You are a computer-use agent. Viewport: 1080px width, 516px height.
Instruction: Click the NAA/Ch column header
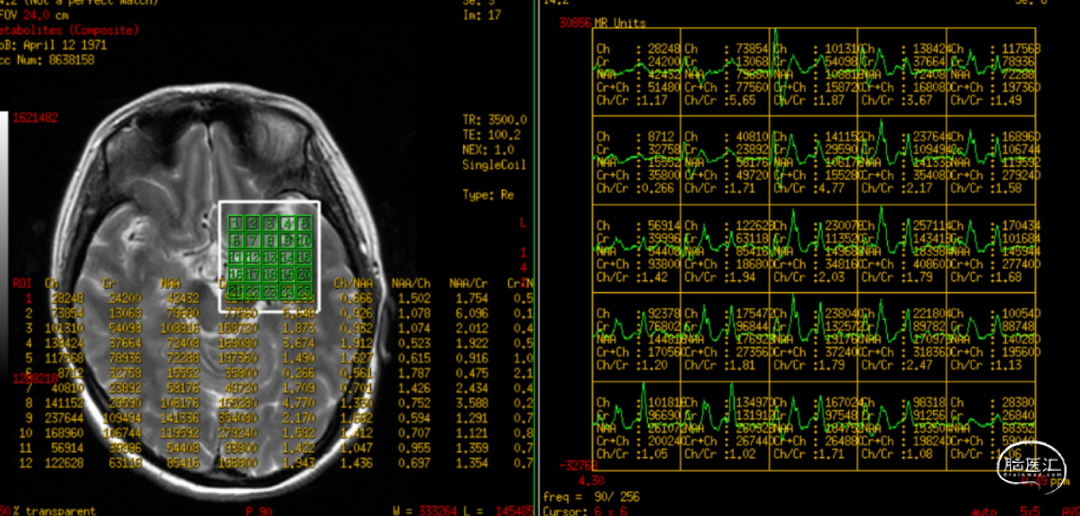tap(411, 282)
